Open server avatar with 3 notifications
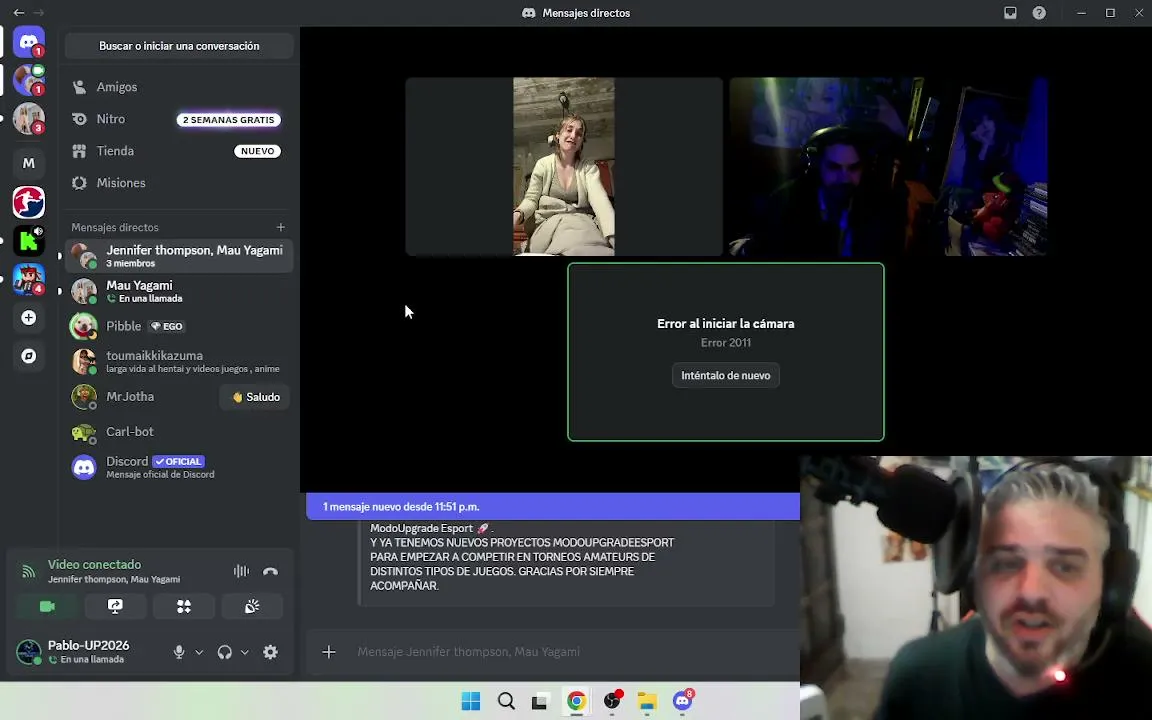This screenshot has width=1152, height=720. tap(29, 119)
